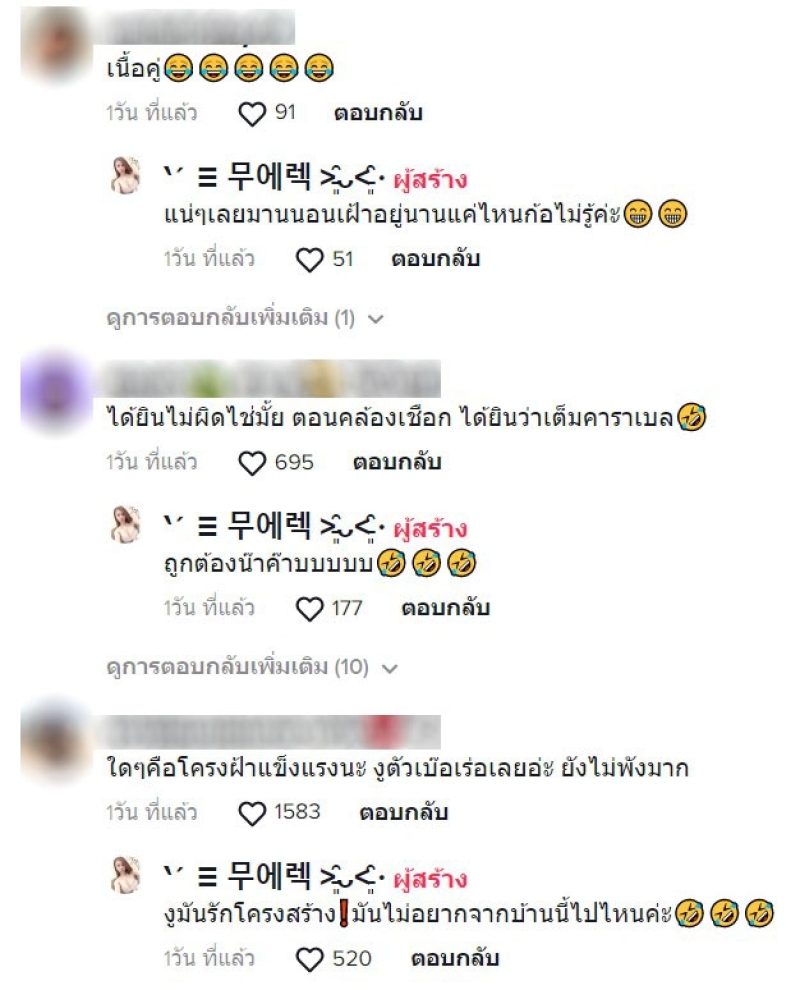The height and width of the screenshot is (990, 800).
Task: Open the third commenter's blurred avatar
Action: [x=56, y=742]
